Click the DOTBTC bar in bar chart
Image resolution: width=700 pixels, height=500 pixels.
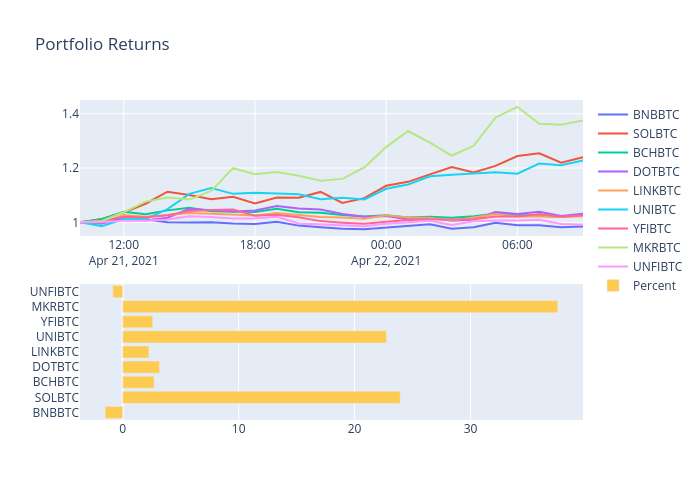point(141,367)
